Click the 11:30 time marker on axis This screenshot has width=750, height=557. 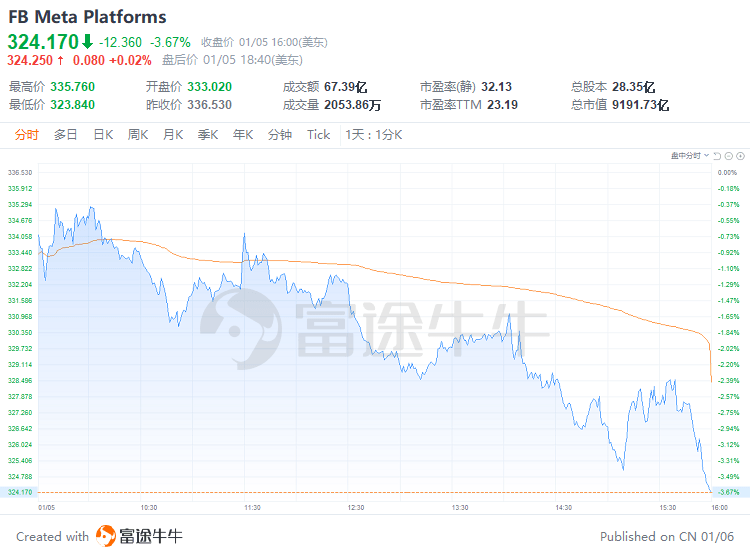click(253, 507)
